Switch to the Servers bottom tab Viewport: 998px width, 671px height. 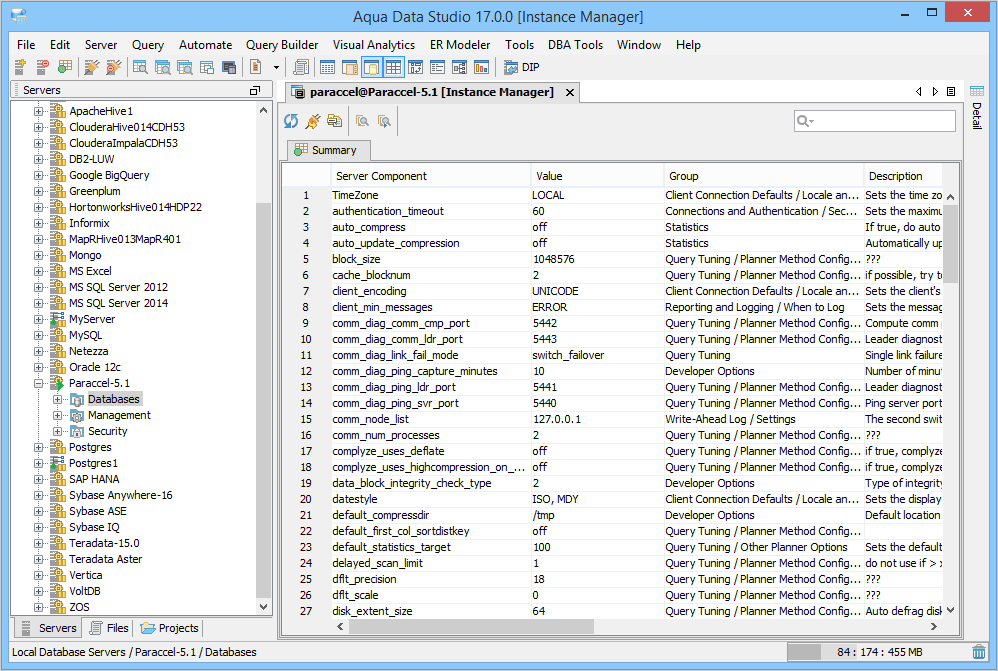(48, 628)
